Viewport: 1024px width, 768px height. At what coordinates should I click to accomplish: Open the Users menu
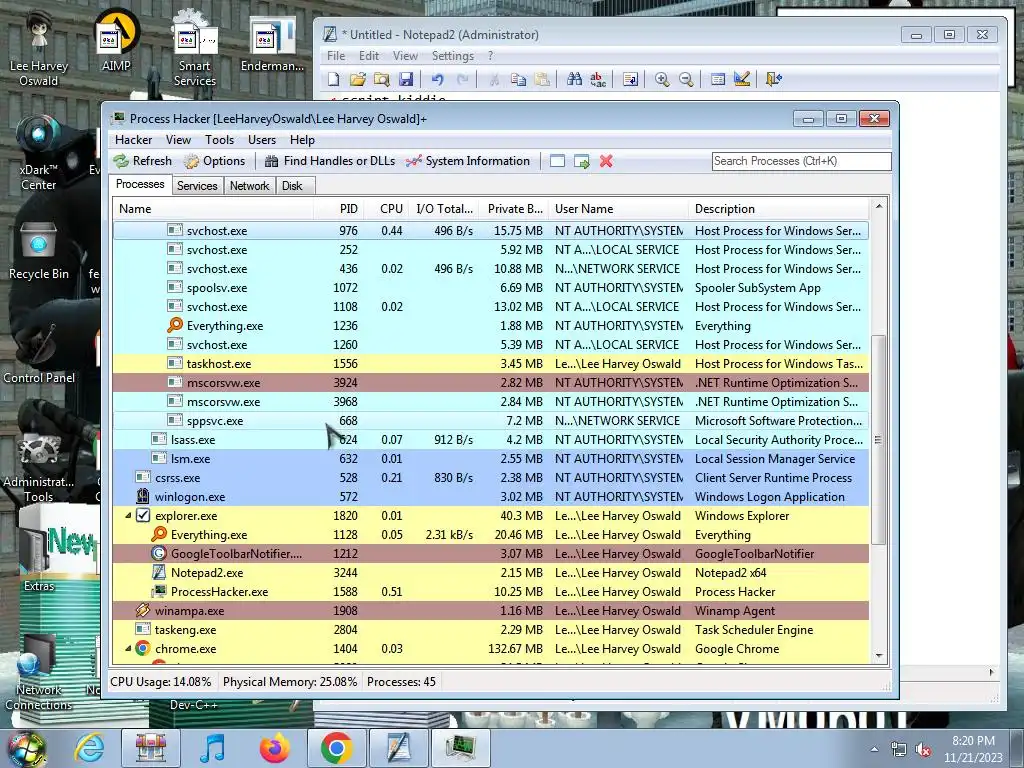262,140
